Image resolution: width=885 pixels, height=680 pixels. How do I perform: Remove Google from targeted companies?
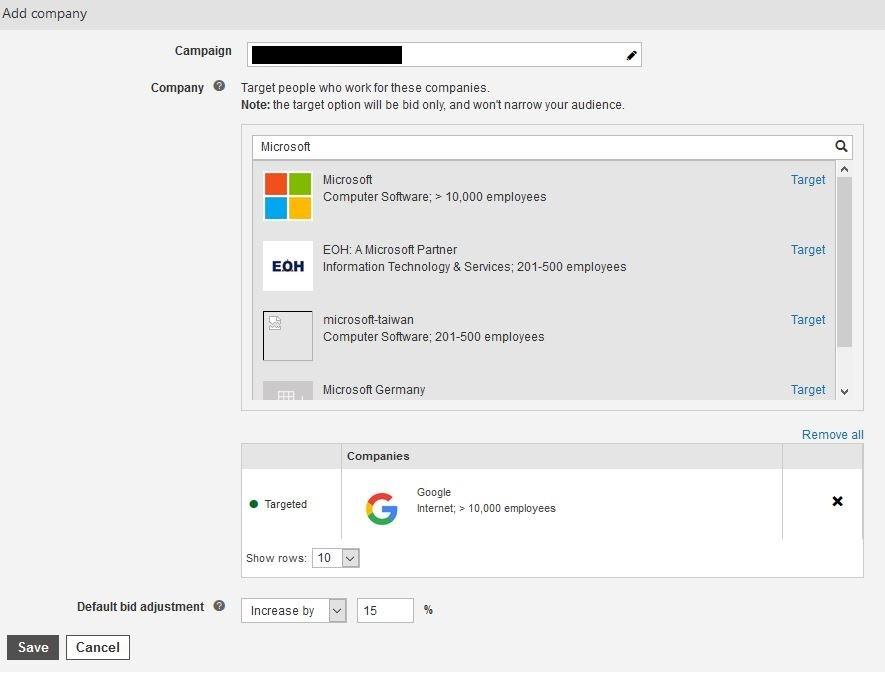point(838,501)
